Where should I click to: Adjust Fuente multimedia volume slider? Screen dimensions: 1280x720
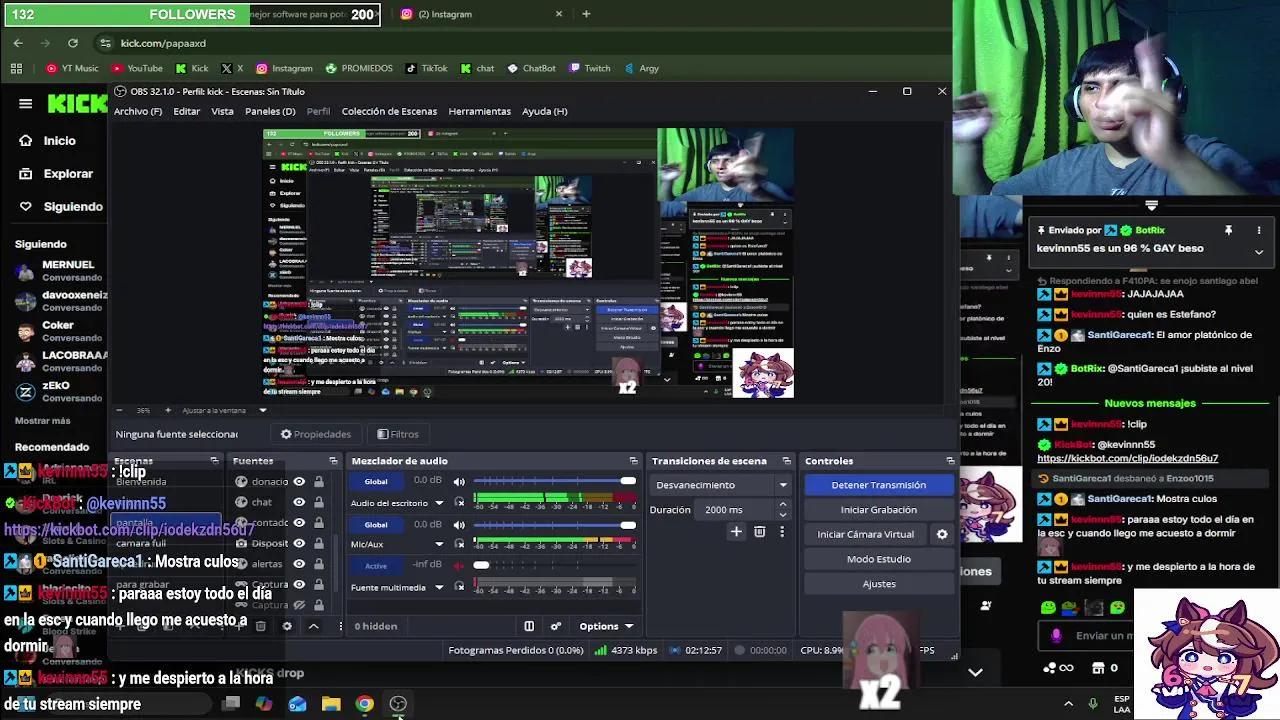(555, 565)
